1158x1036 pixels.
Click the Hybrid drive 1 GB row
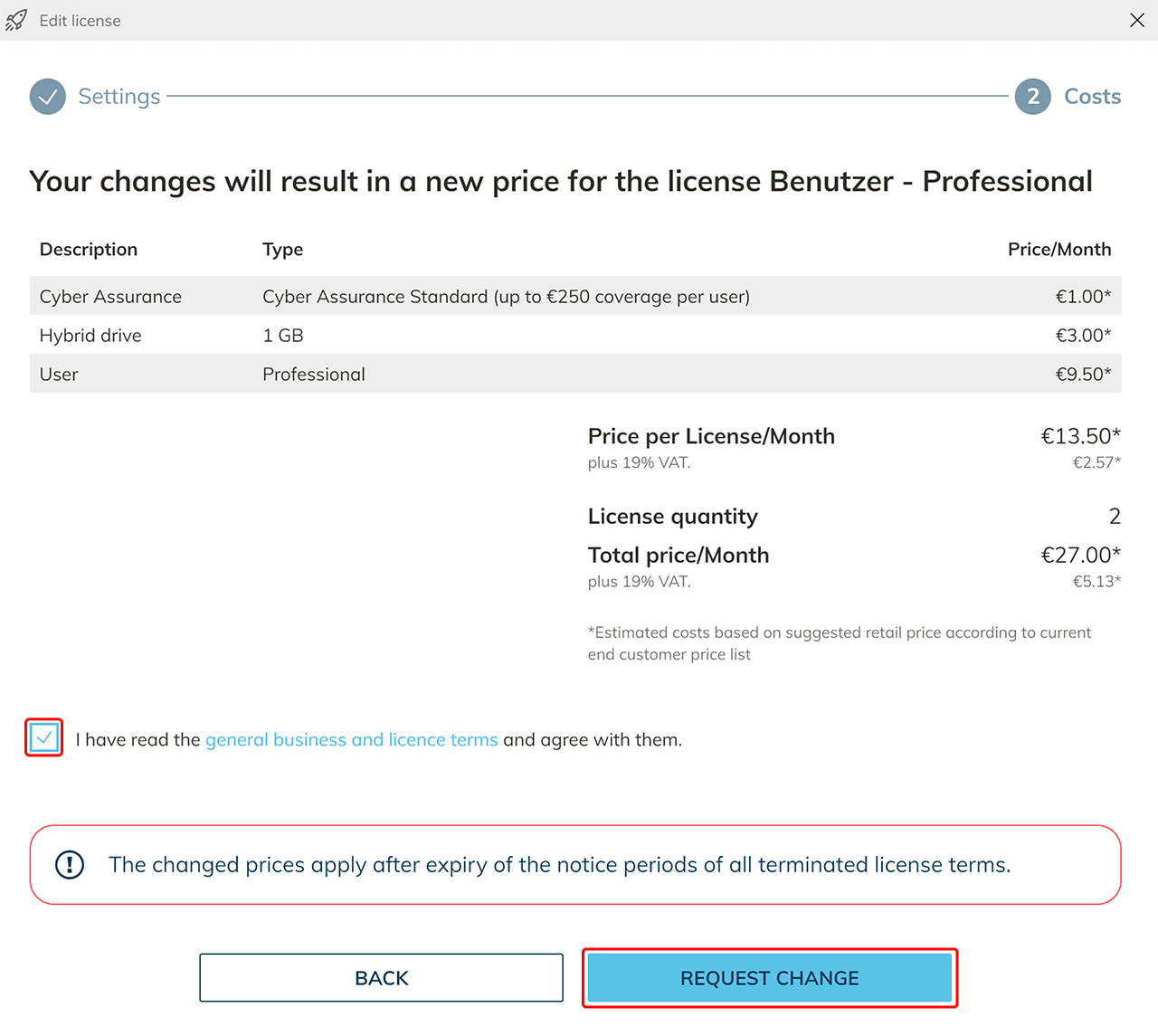click(574, 336)
